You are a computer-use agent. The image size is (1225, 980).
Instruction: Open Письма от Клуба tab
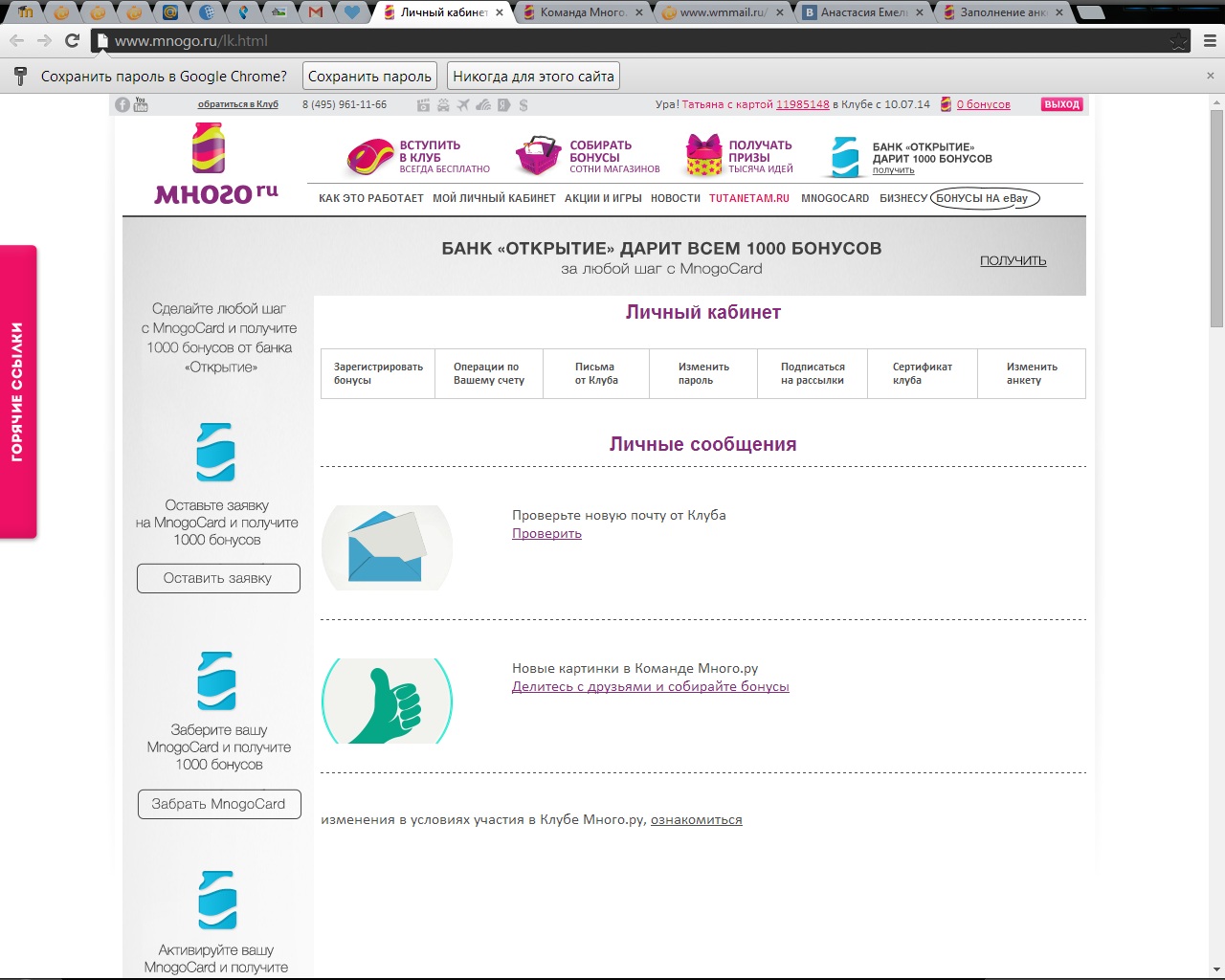coord(596,373)
